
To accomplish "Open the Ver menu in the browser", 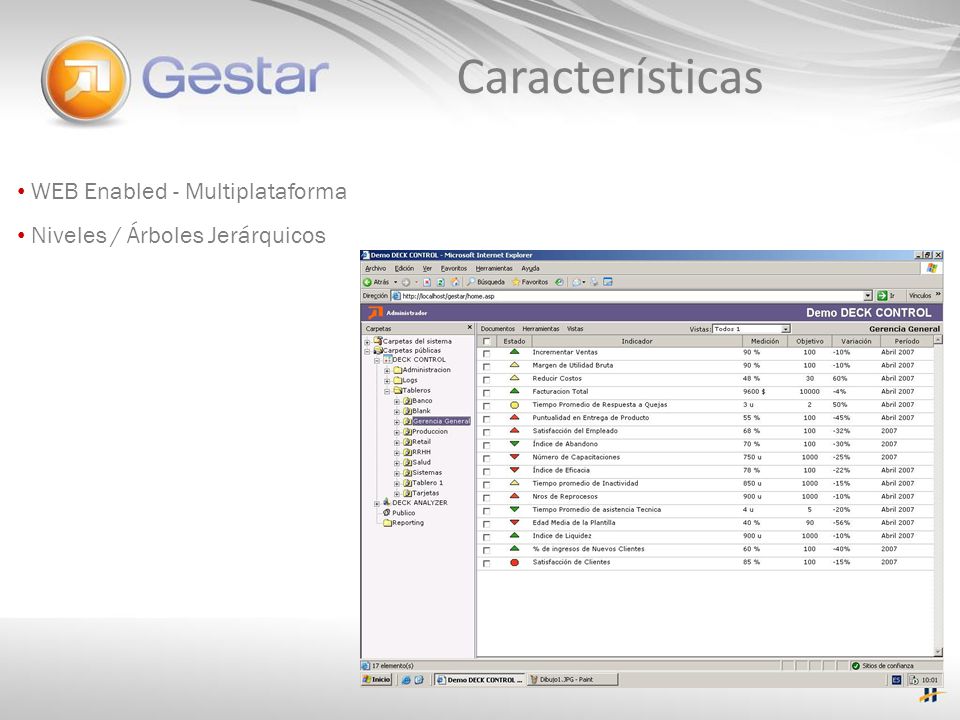I will pyautogui.click(x=427, y=268).
